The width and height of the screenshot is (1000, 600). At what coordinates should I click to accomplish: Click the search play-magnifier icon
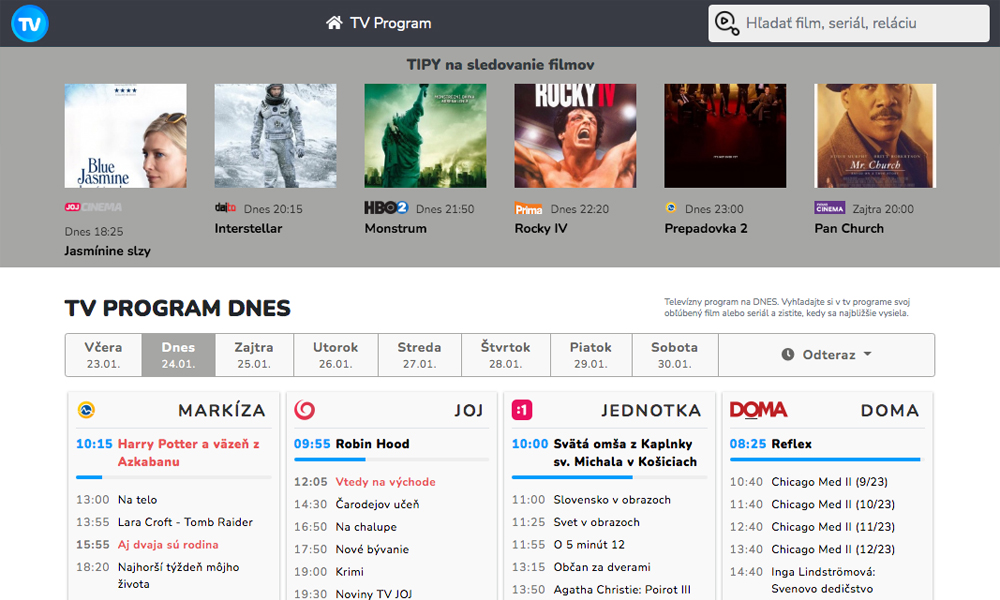coord(728,23)
